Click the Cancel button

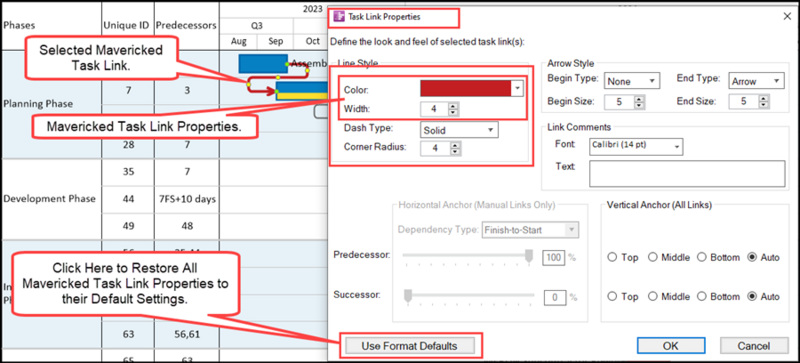point(754,346)
